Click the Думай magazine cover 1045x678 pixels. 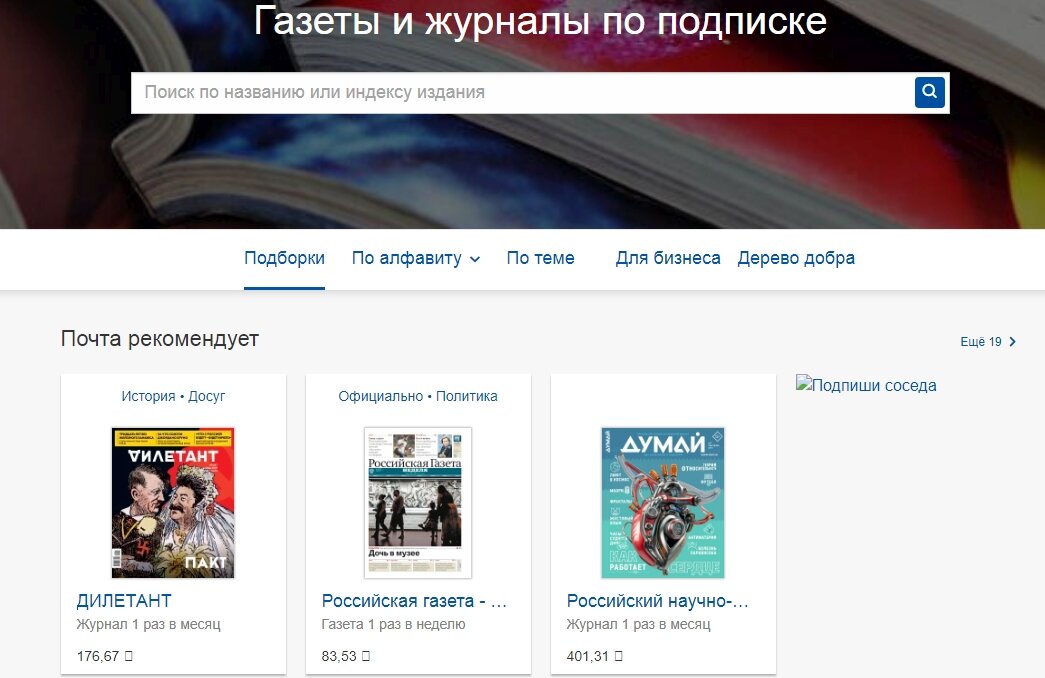663,503
